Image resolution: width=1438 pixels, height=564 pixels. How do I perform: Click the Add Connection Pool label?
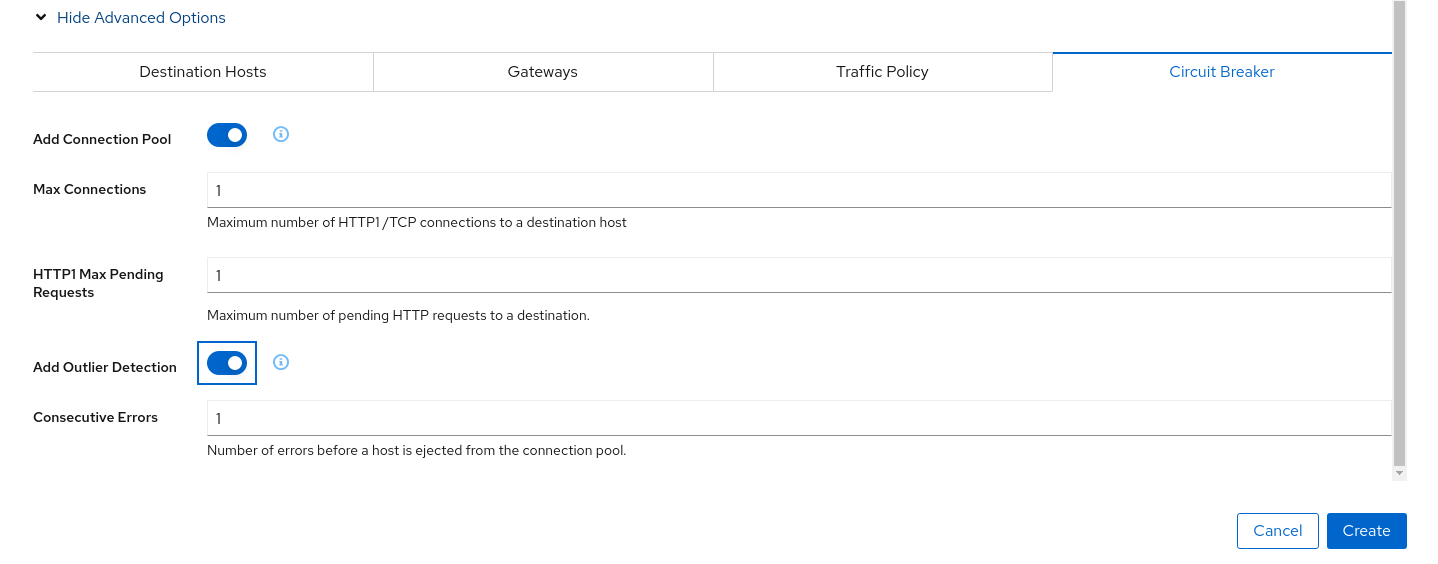tap(102, 140)
